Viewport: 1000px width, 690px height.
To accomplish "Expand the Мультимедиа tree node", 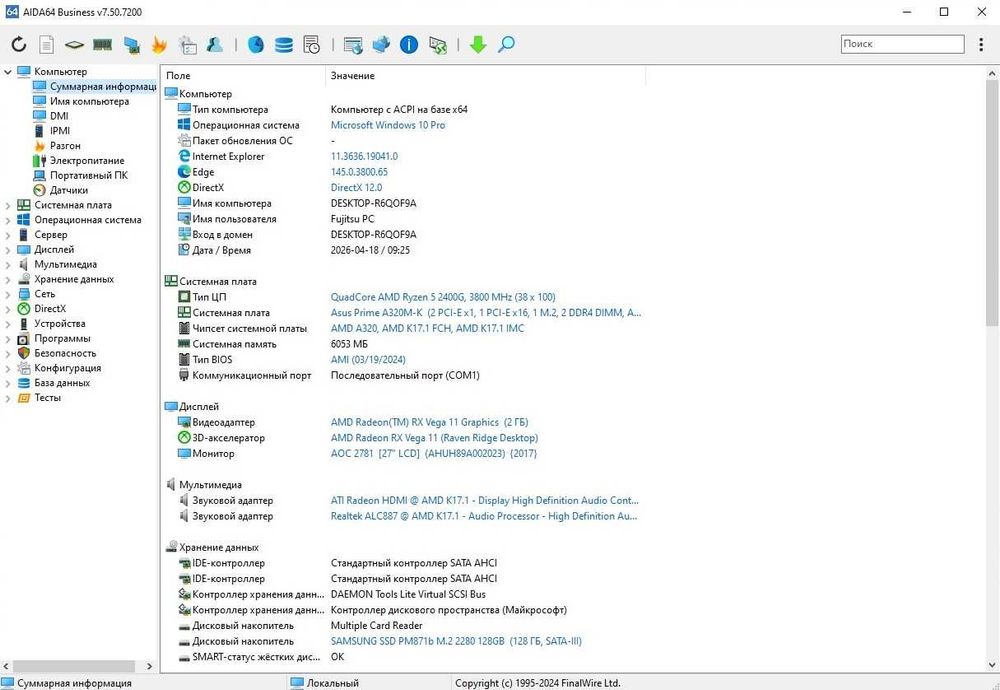I will pos(8,265).
